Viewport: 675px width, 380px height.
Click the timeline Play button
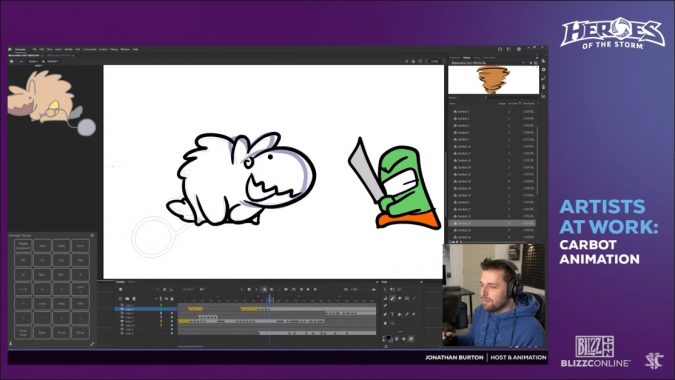pos(308,289)
